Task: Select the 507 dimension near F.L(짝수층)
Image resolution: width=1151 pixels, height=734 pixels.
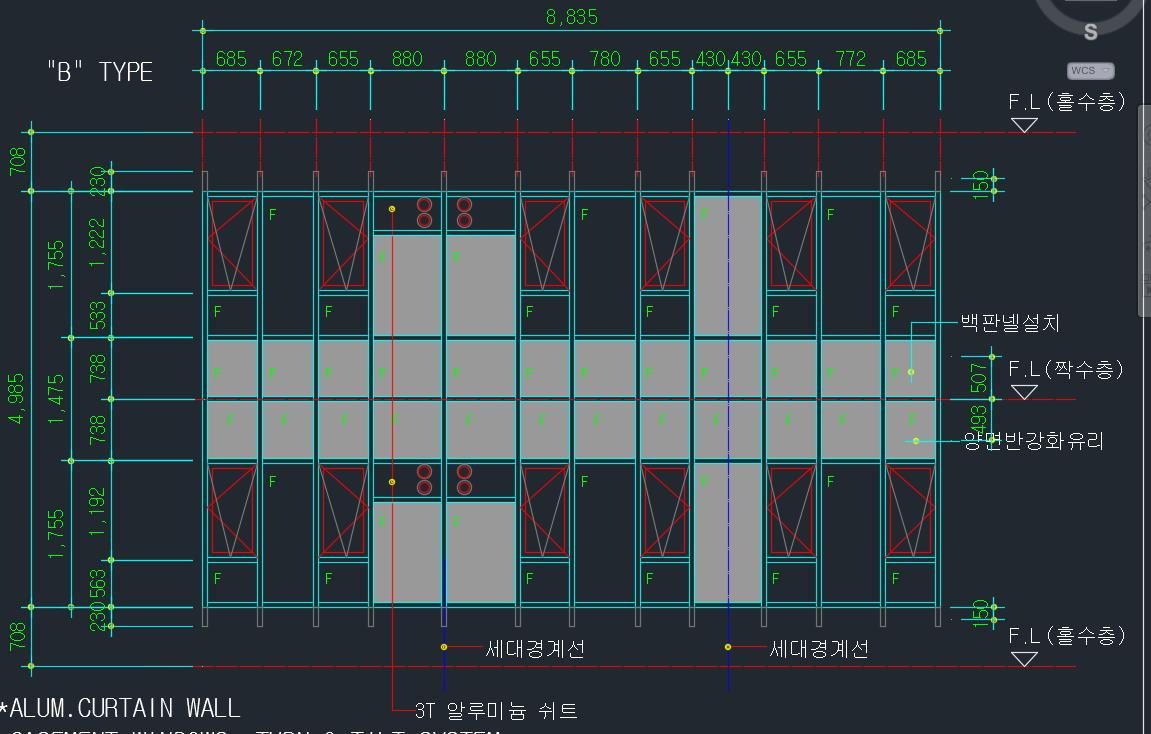Action: [x=978, y=377]
